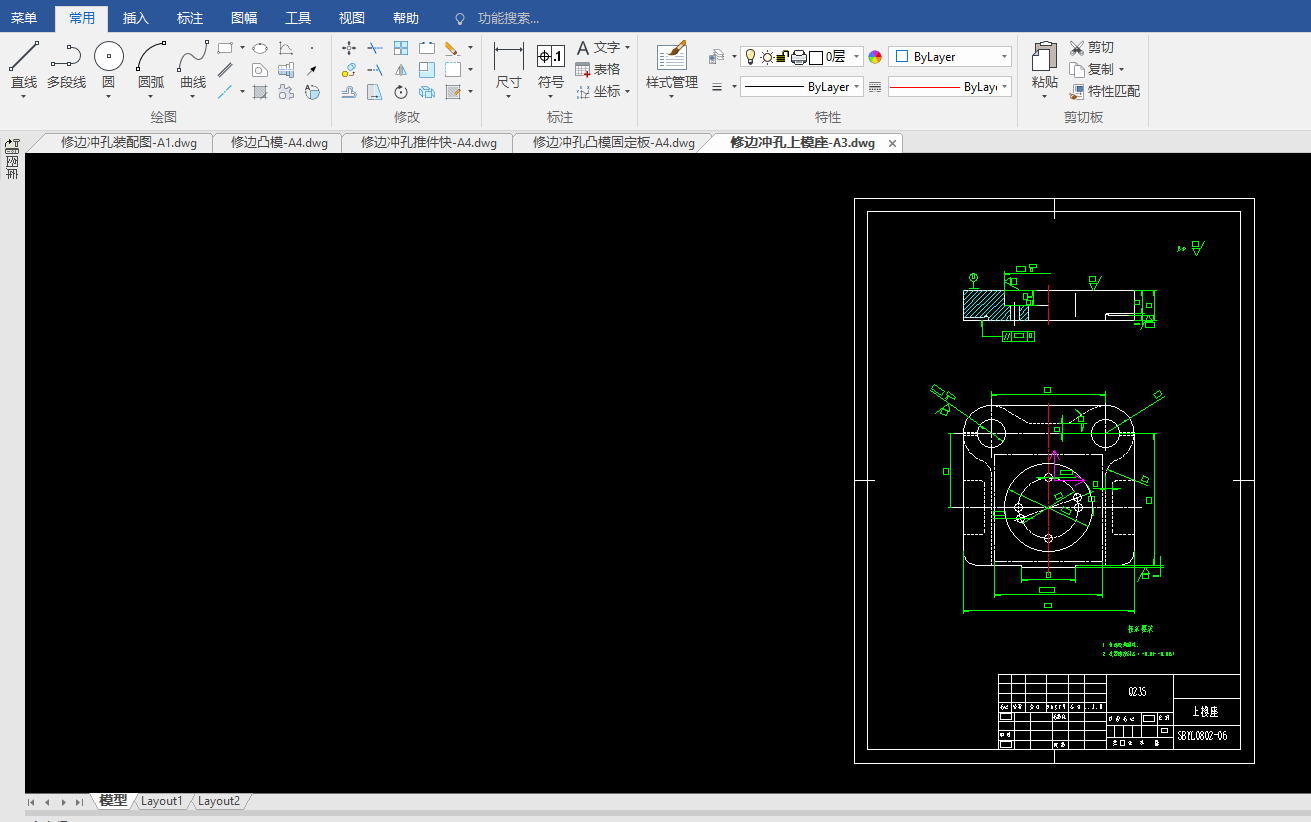Open 修边凸模-A4.dwg document tab

coord(279,143)
